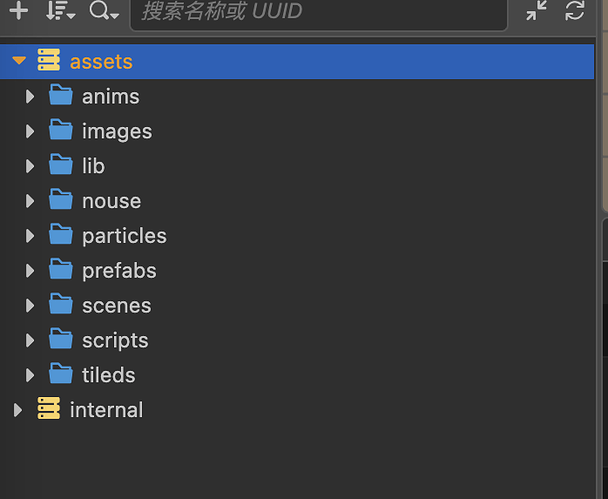This screenshot has width=608, height=499.
Task: Select the lib folder icon
Action: [x=61, y=166]
